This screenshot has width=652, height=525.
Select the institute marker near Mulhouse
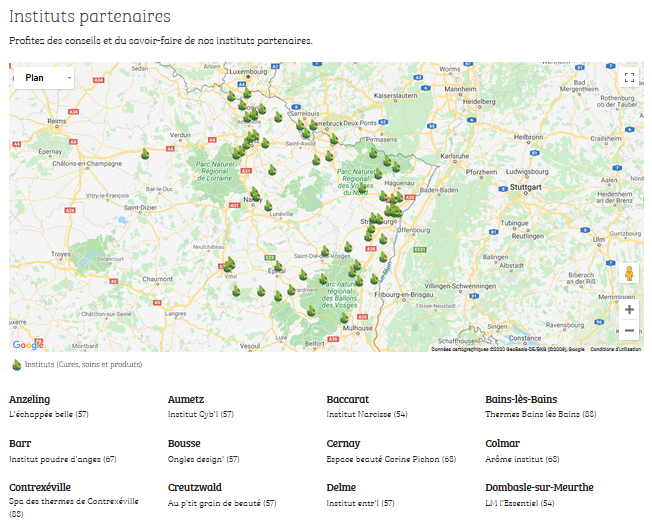[344, 318]
